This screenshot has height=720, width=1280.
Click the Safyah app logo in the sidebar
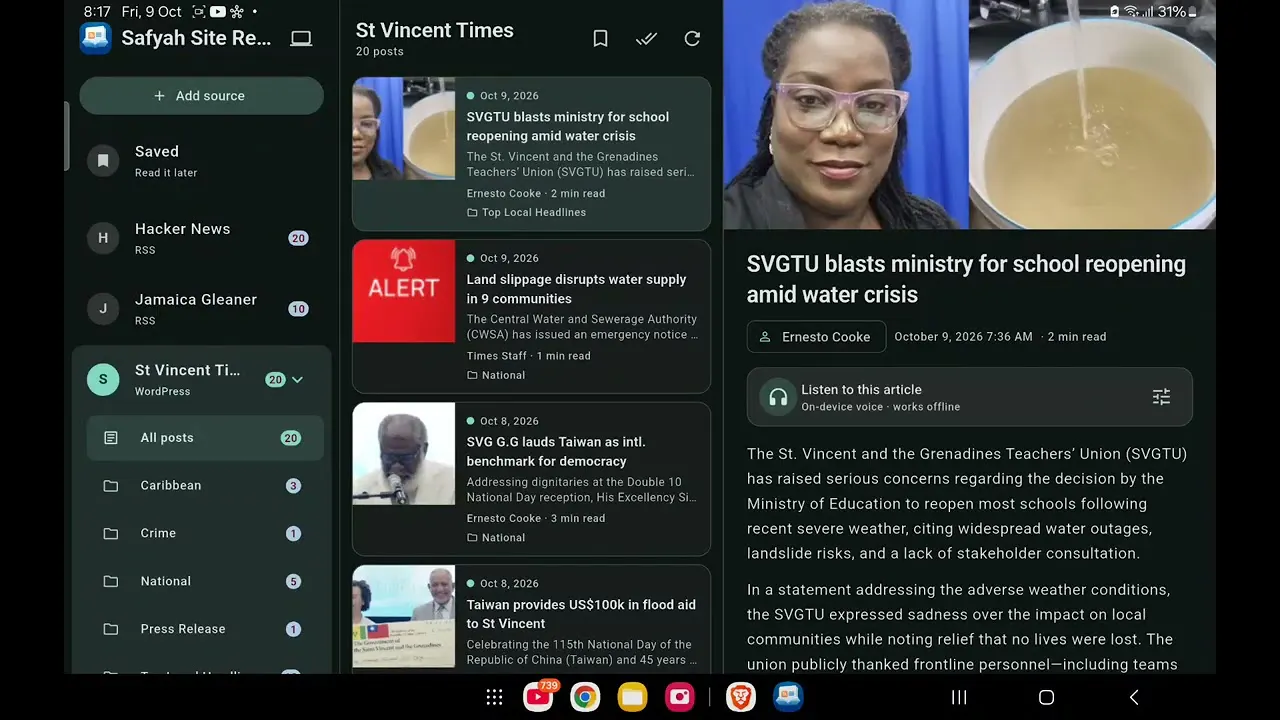click(96, 38)
